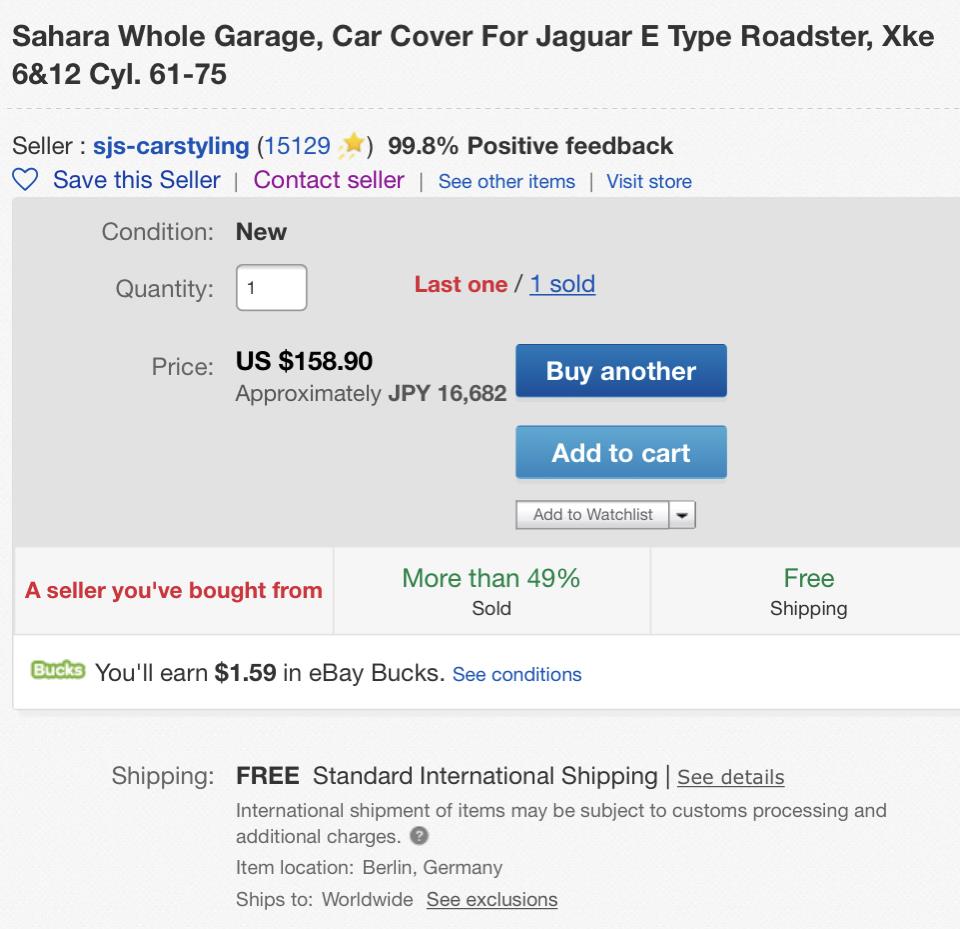Click the Visit store link
The image size is (960, 929).
(649, 181)
